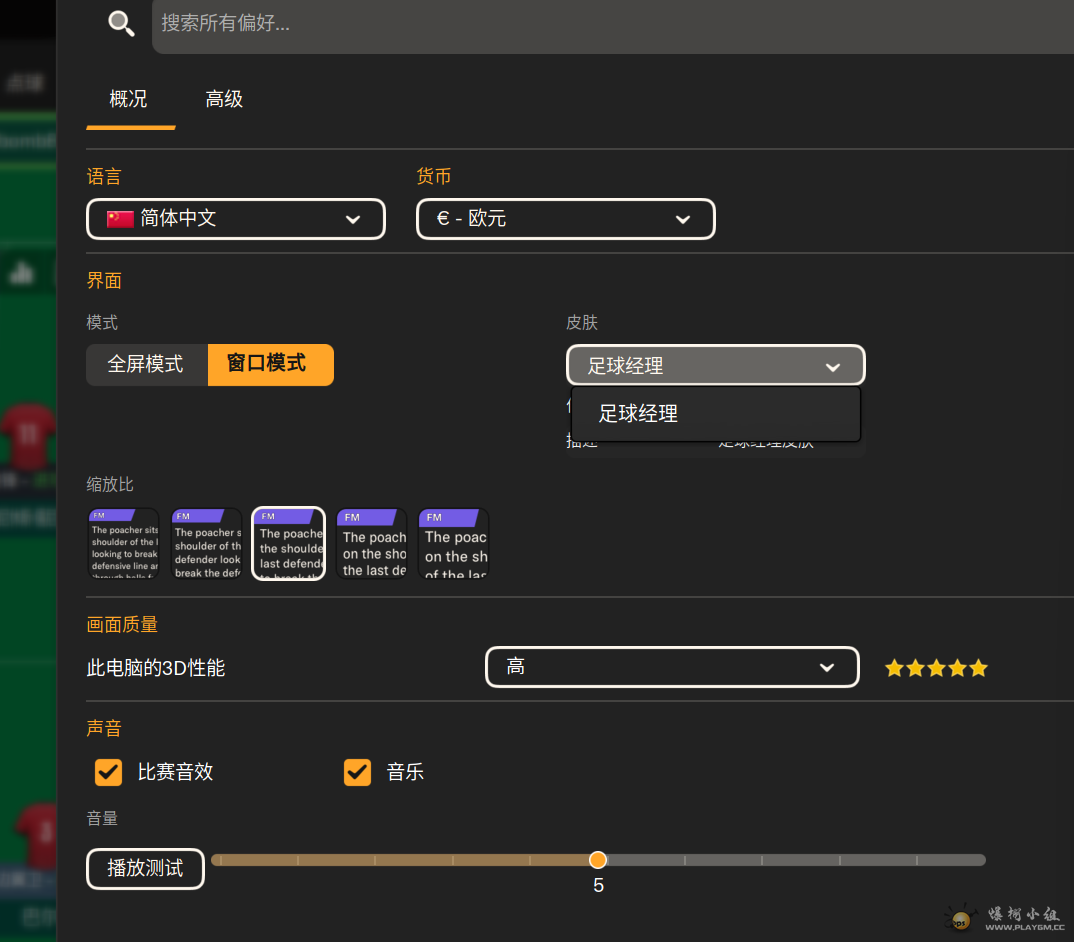This screenshot has width=1074, height=942.
Task: Switch display to 全屏模式
Action: [x=146, y=365]
